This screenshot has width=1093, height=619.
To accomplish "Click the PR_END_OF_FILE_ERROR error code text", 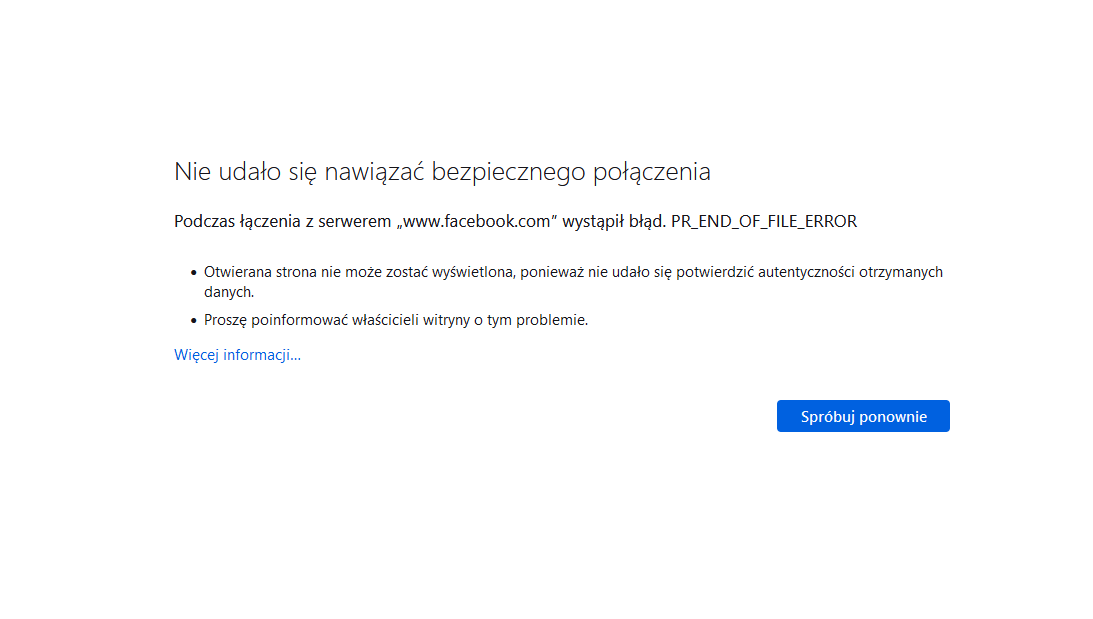I will [764, 222].
